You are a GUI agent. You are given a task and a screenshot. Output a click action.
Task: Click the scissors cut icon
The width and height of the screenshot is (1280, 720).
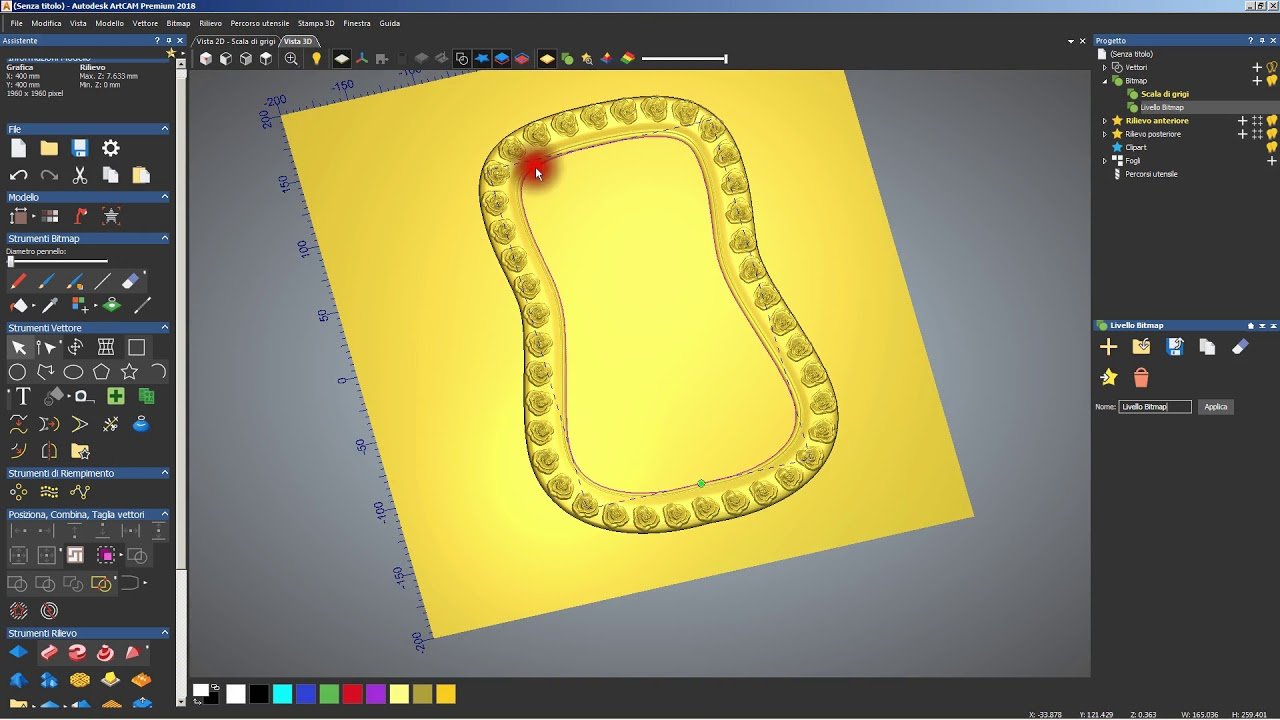point(80,175)
